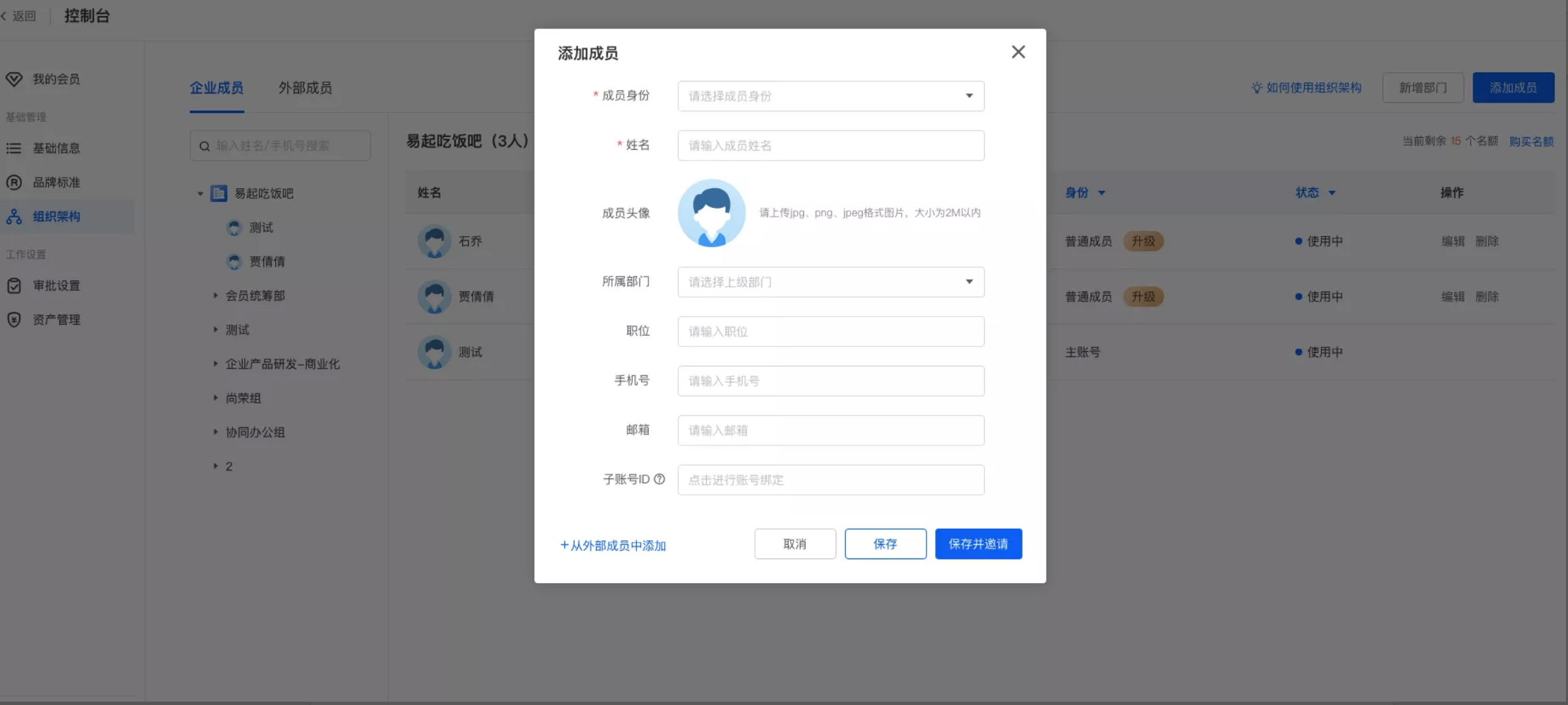Click 从外部成员中添加 link
This screenshot has height=705, width=1568.
612,545
